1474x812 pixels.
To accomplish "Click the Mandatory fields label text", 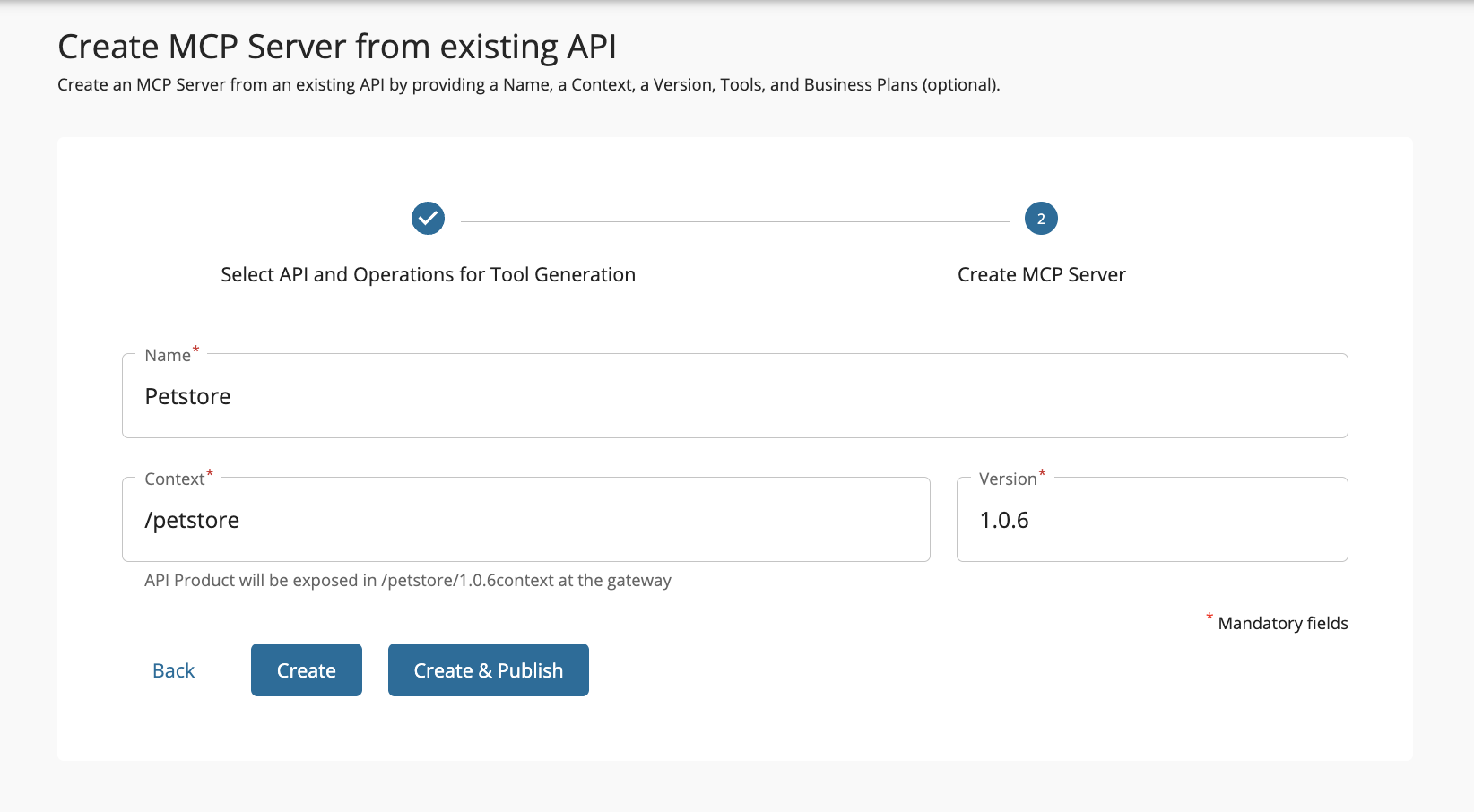I will pos(1282,623).
